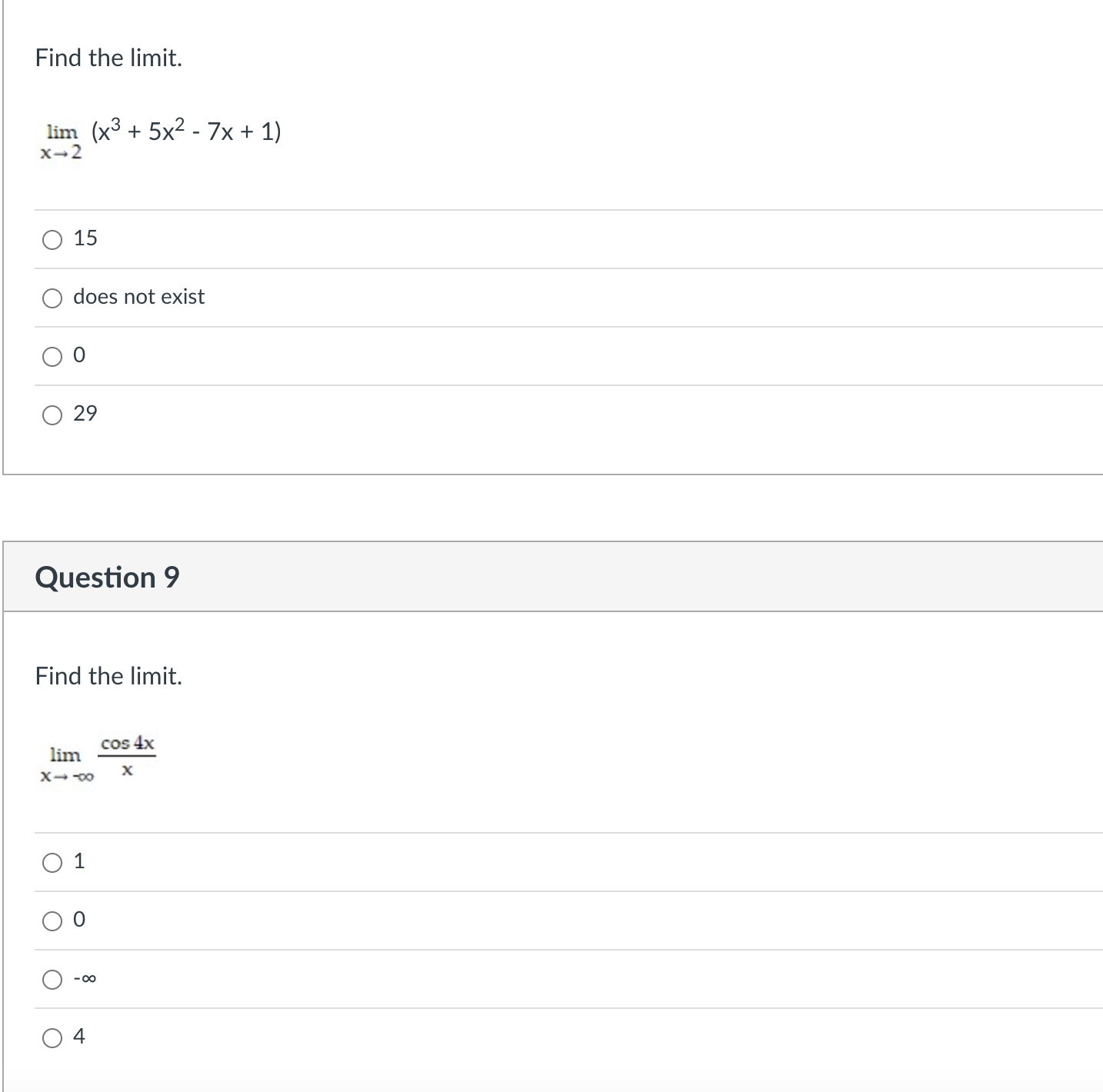The width and height of the screenshot is (1103, 1092).
Task: Select the negative infinity radio option
Action: (52, 980)
